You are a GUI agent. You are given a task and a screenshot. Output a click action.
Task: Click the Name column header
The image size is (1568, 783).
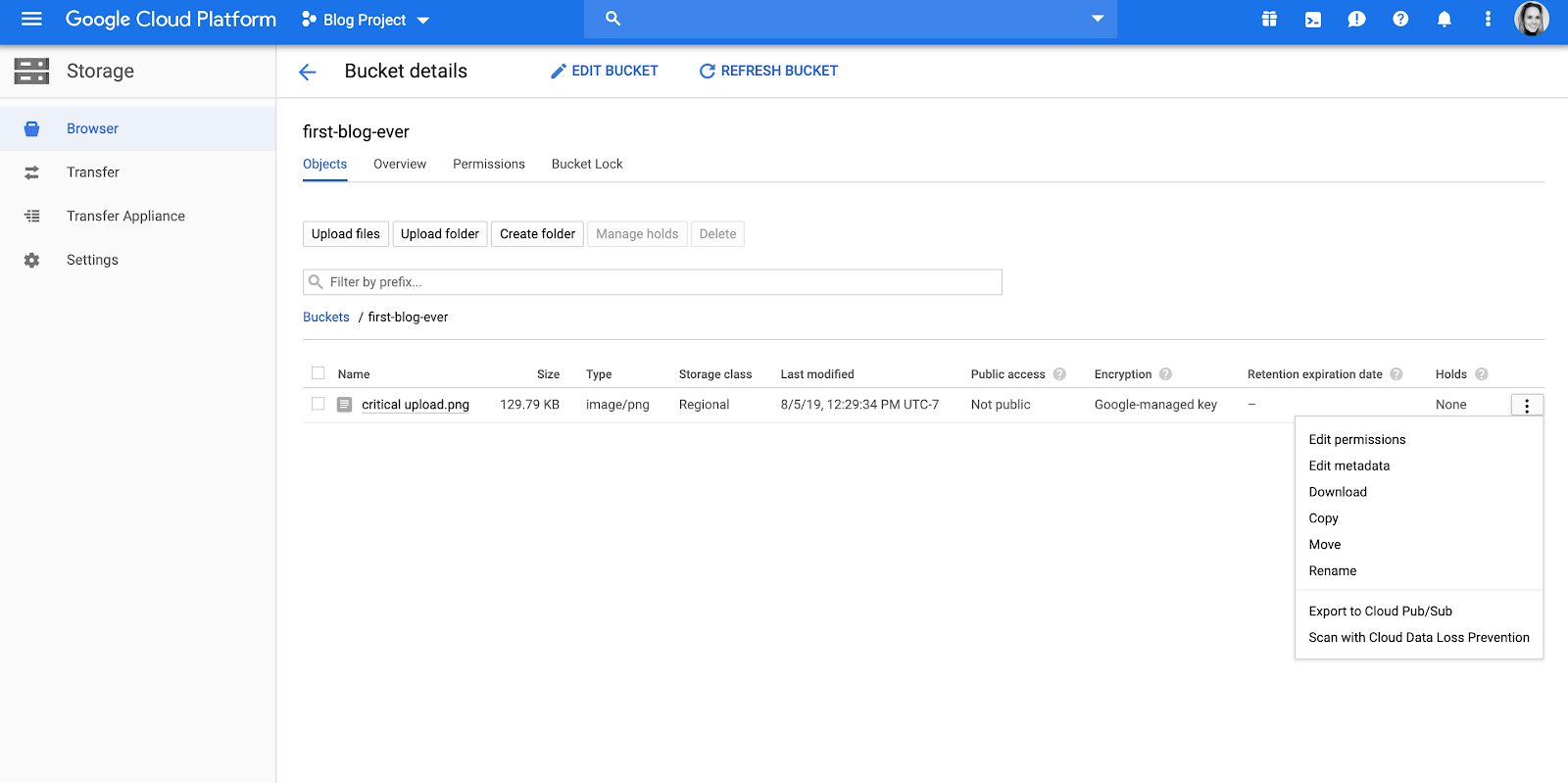pyautogui.click(x=354, y=374)
